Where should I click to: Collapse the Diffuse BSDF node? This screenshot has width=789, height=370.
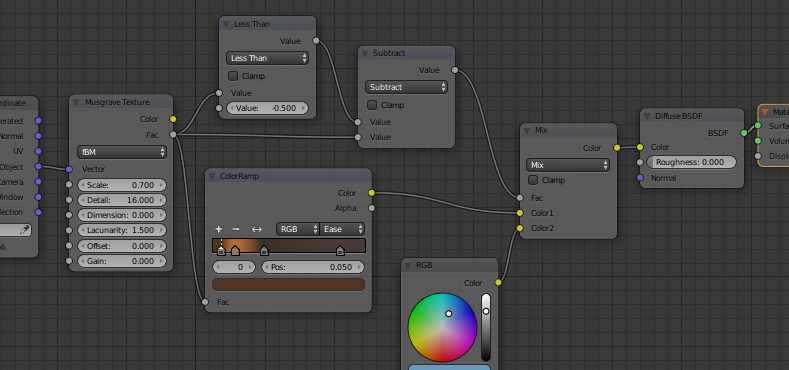point(647,116)
